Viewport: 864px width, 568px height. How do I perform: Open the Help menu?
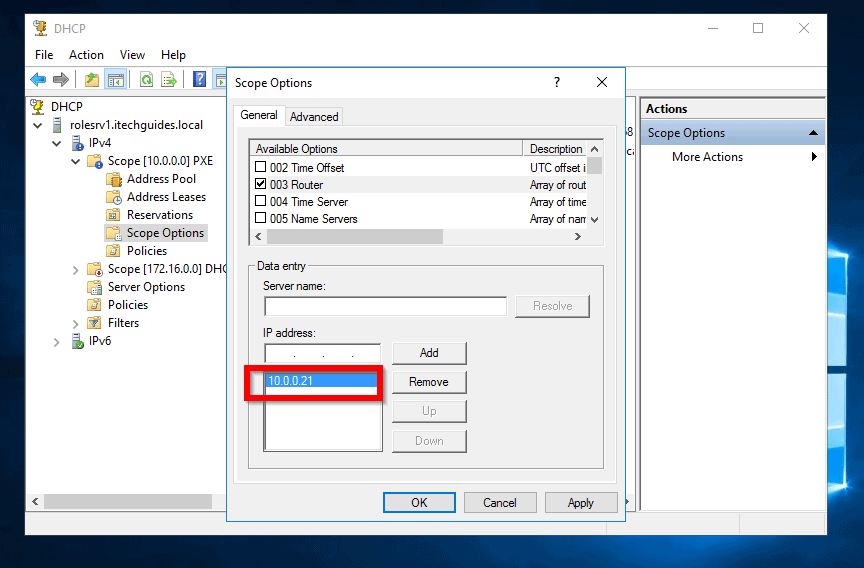point(173,55)
